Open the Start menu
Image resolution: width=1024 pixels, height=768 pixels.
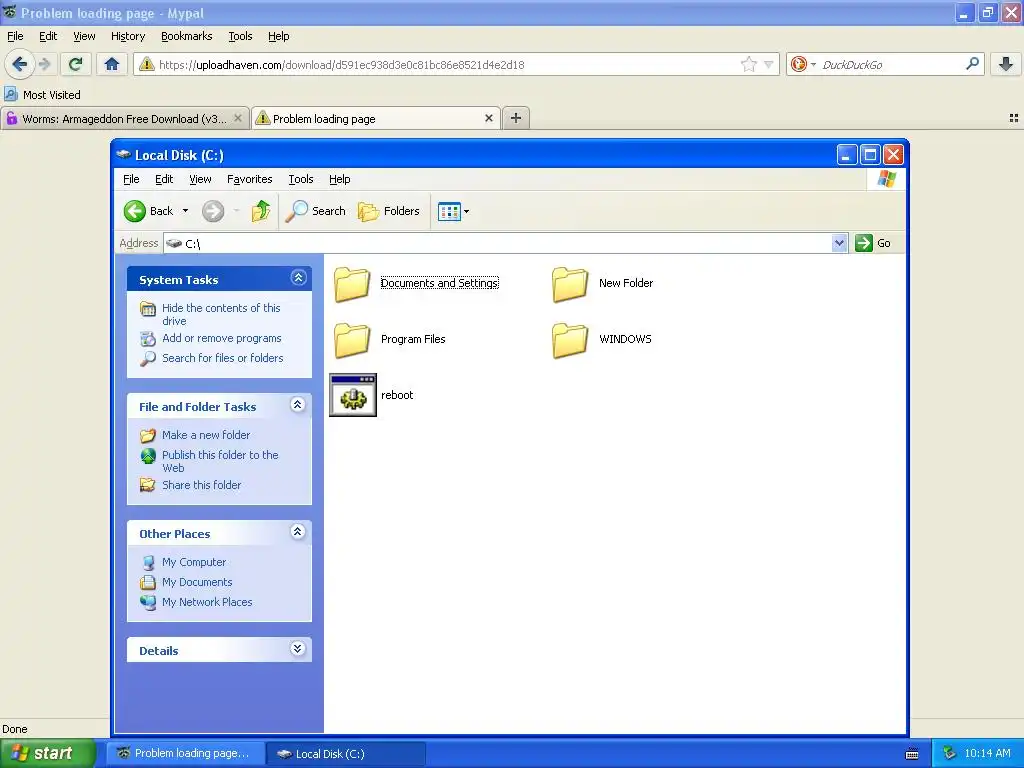[47, 753]
